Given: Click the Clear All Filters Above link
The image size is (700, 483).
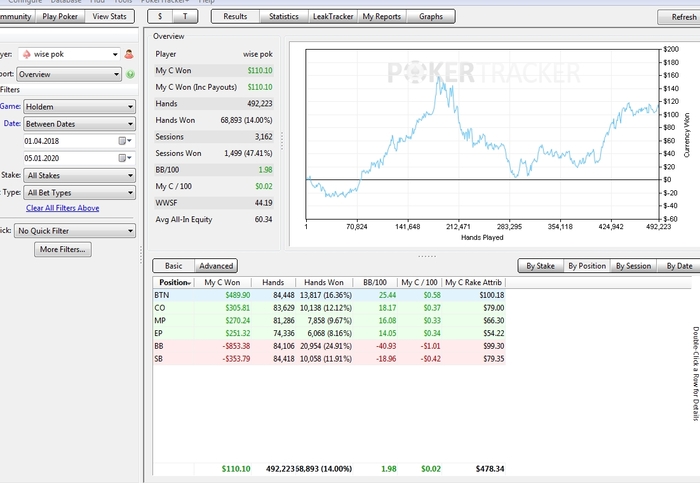Looking at the screenshot, I should point(62,208).
